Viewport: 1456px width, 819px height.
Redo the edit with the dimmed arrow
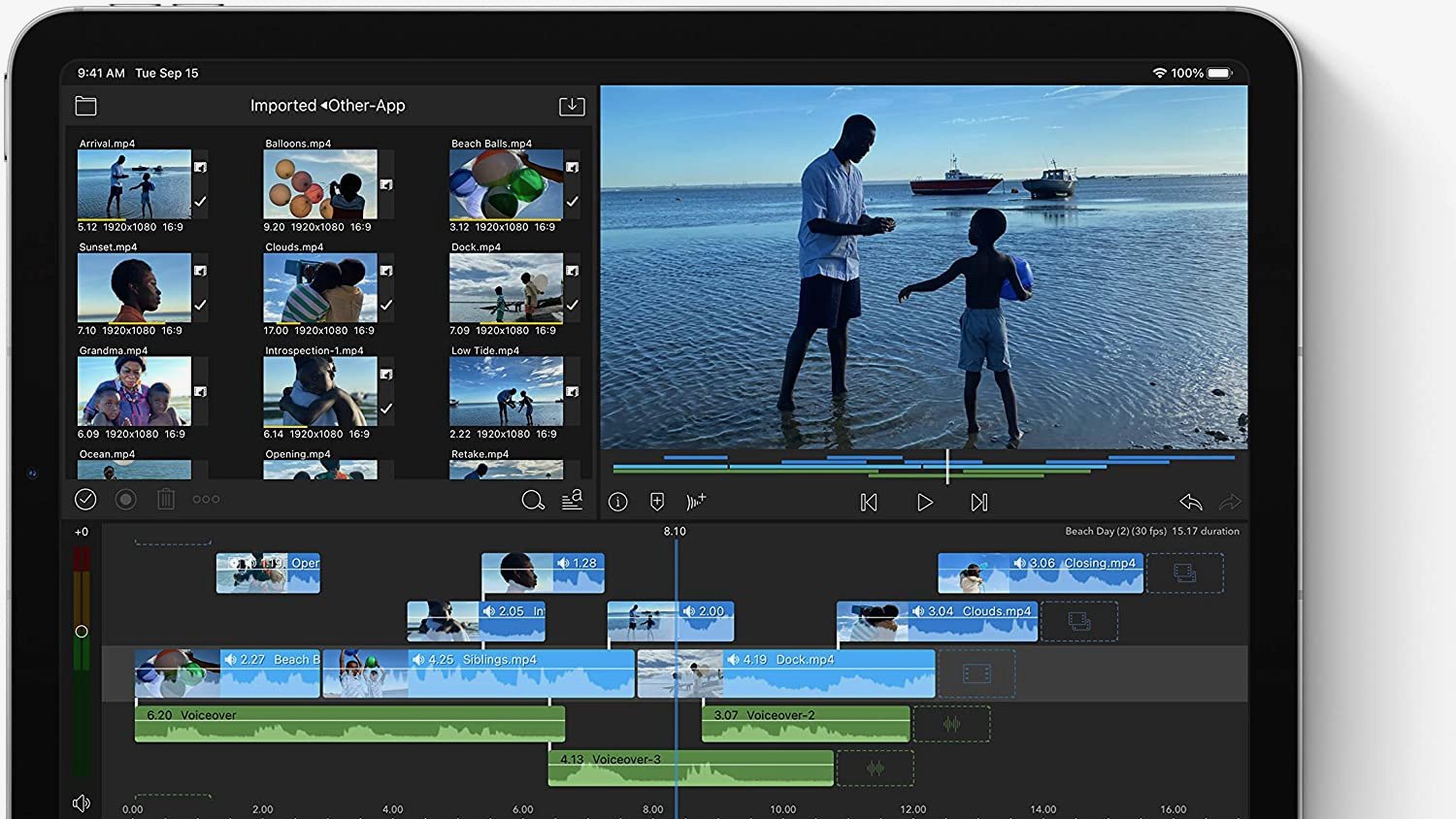tap(1230, 502)
